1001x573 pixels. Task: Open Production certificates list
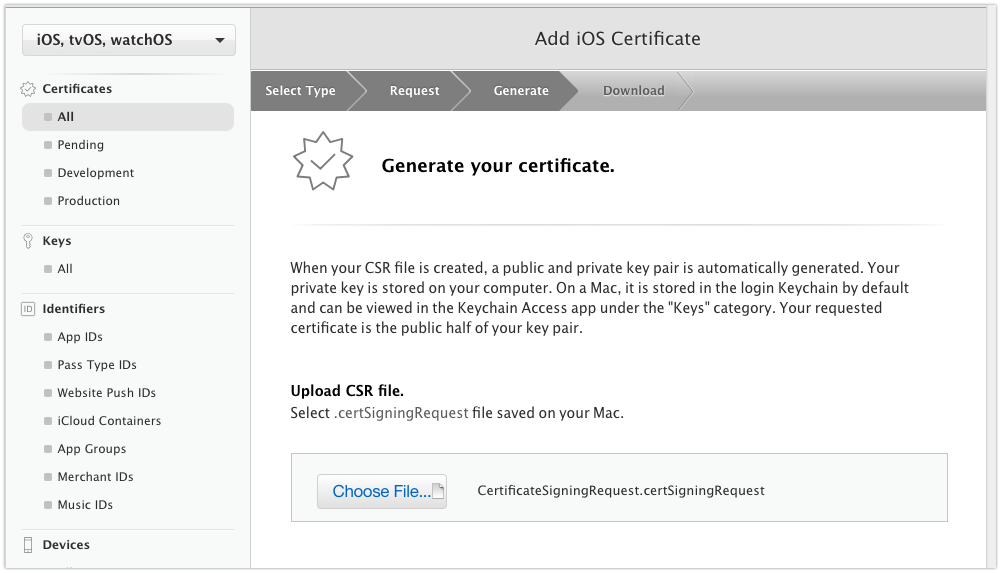pos(89,201)
